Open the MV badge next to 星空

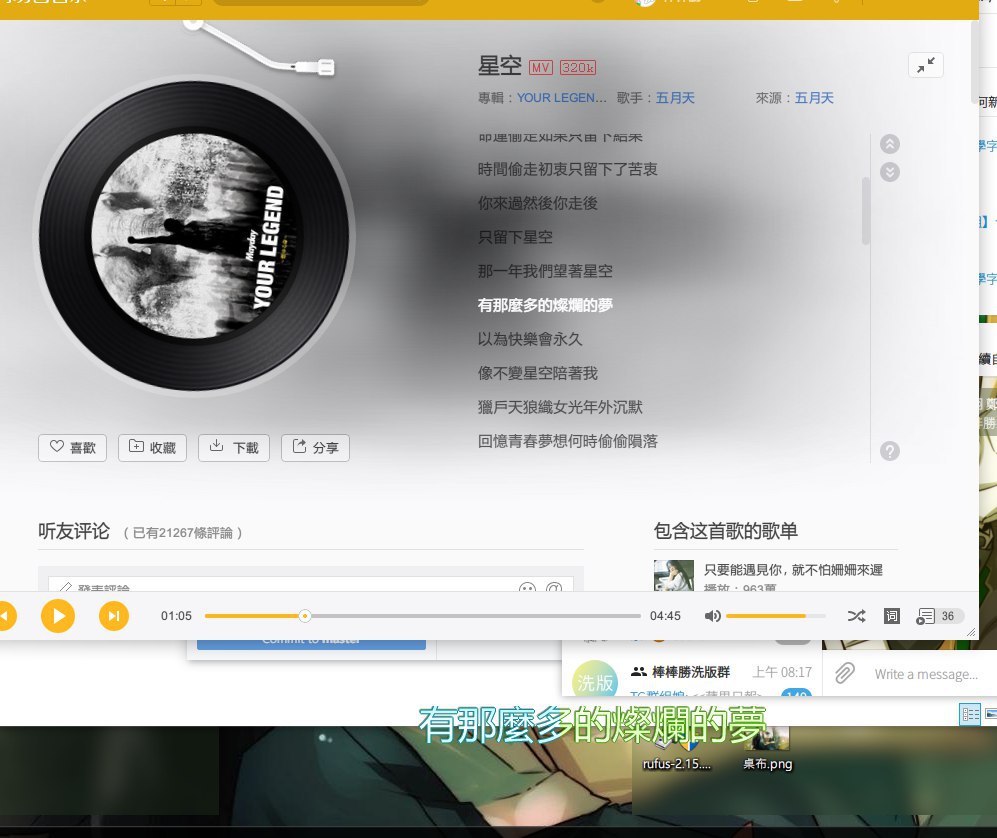coord(540,67)
